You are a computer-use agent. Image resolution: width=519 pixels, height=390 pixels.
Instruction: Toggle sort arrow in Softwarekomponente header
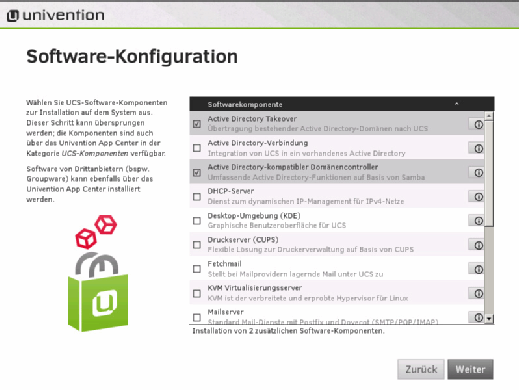[x=456, y=104]
